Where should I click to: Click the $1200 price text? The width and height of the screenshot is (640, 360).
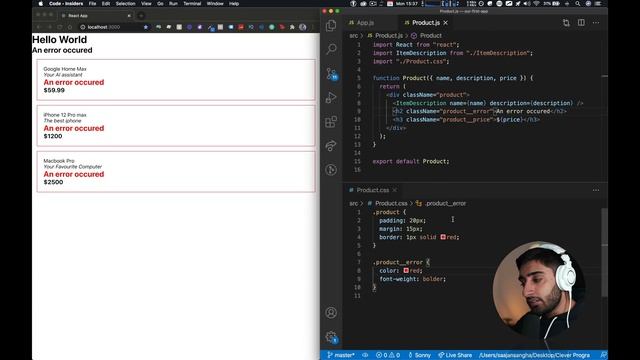pos(53,136)
